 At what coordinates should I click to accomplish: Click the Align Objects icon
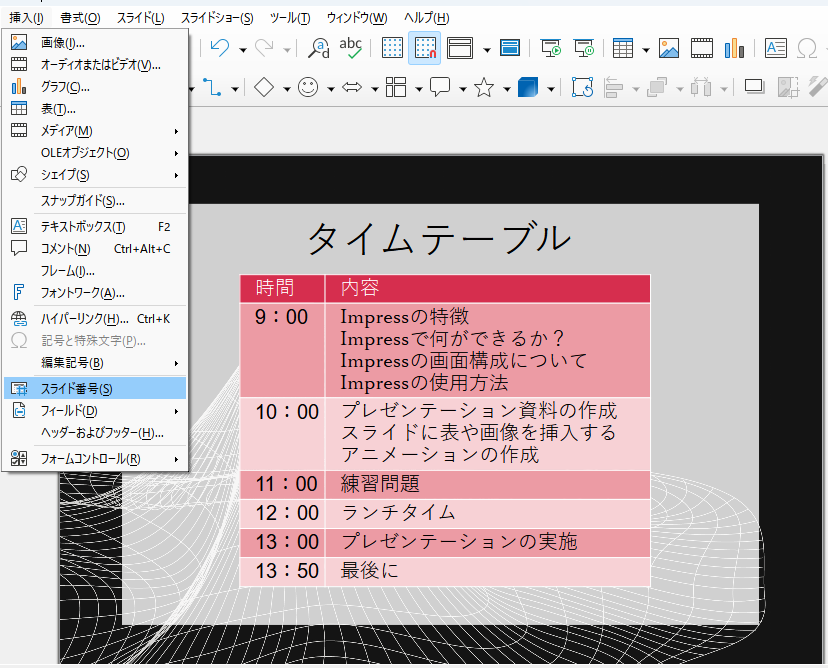(x=613, y=87)
